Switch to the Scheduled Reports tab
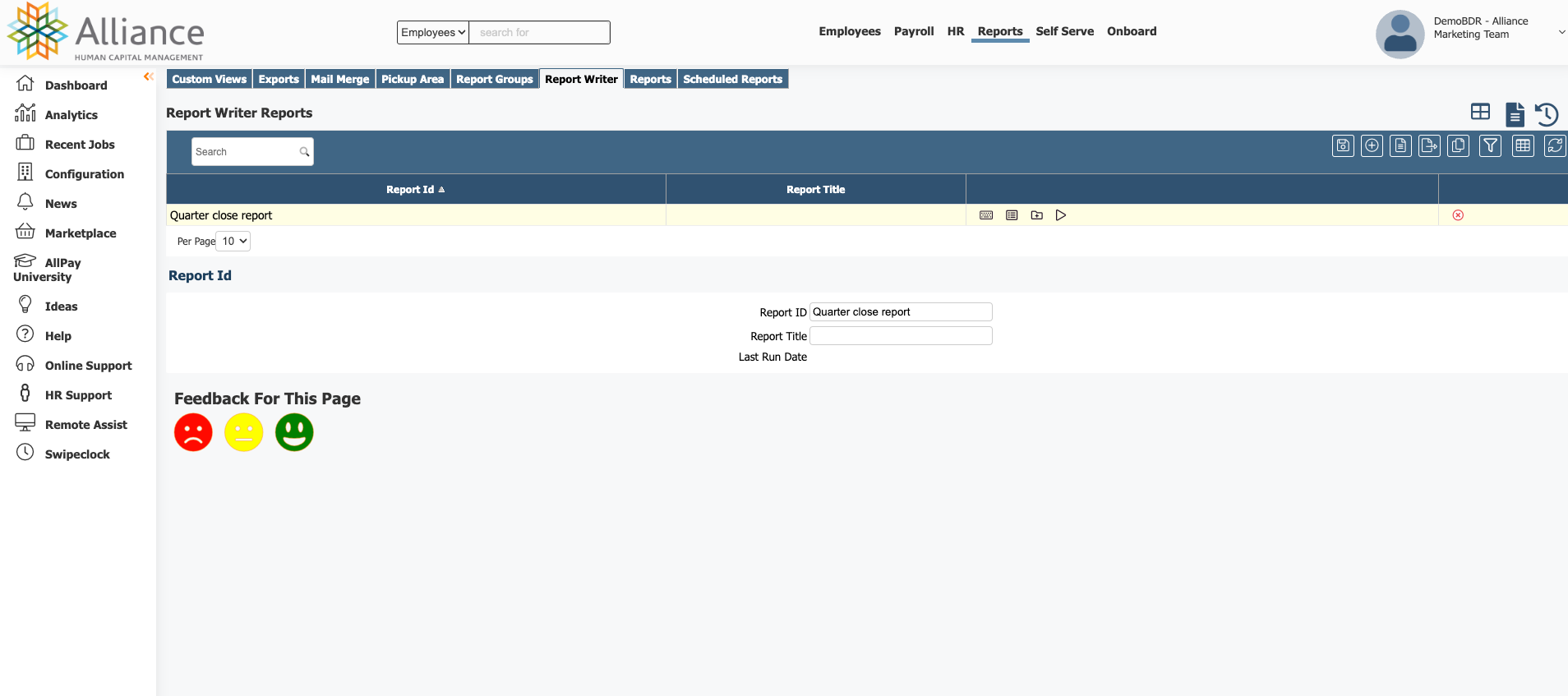The image size is (1568, 696). point(733,79)
